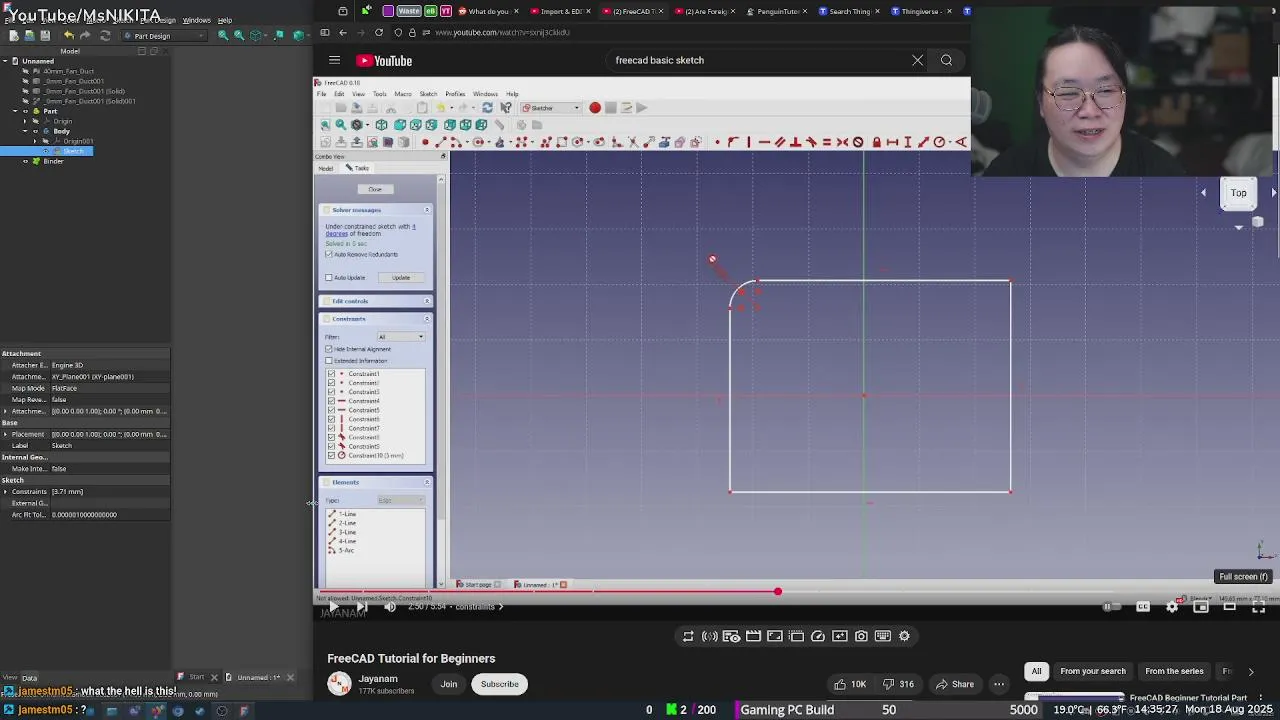Click the Save document icon in FreeCAD toolbar
Screen dimensions: 1280x720
coord(45,36)
